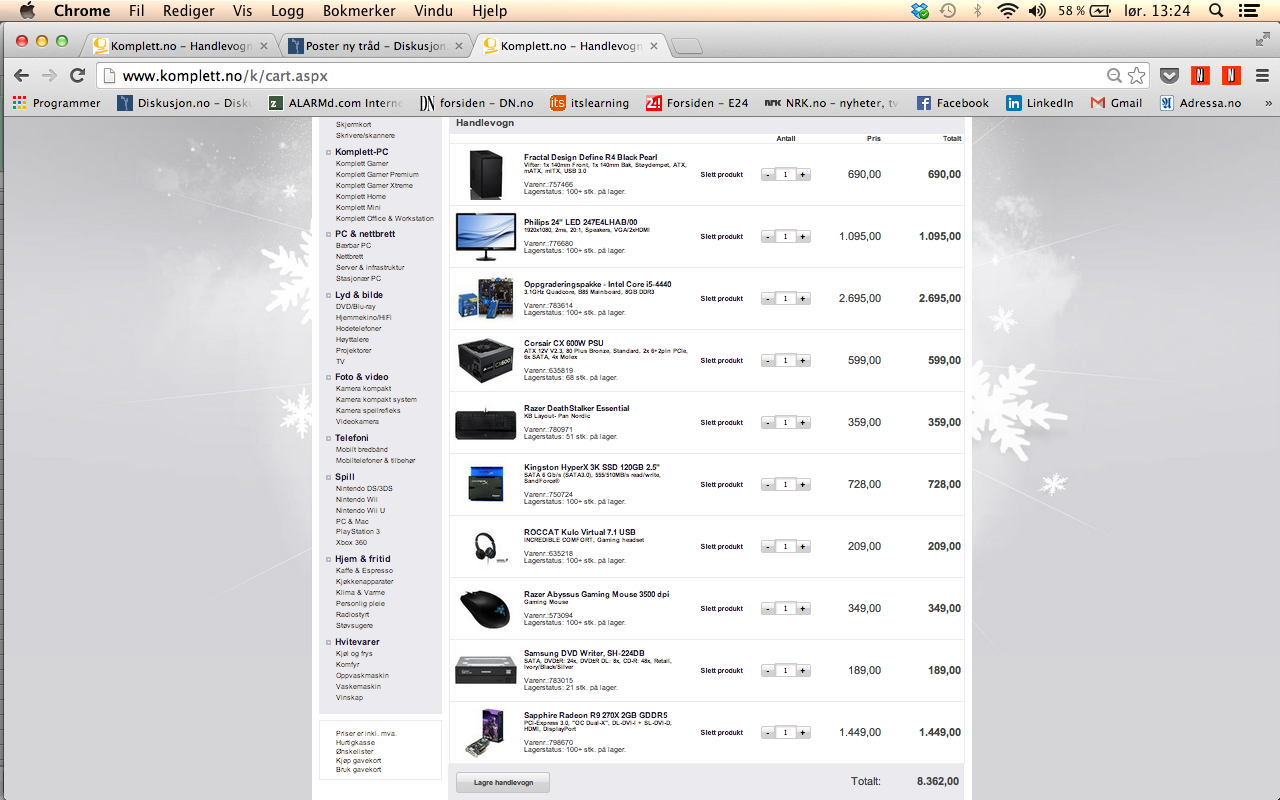Increase quantity of Razer Abyssus mouse

[803, 609]
